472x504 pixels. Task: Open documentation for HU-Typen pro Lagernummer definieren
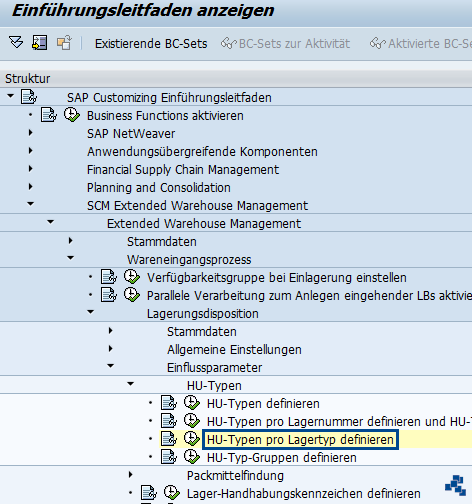(169, 421)
